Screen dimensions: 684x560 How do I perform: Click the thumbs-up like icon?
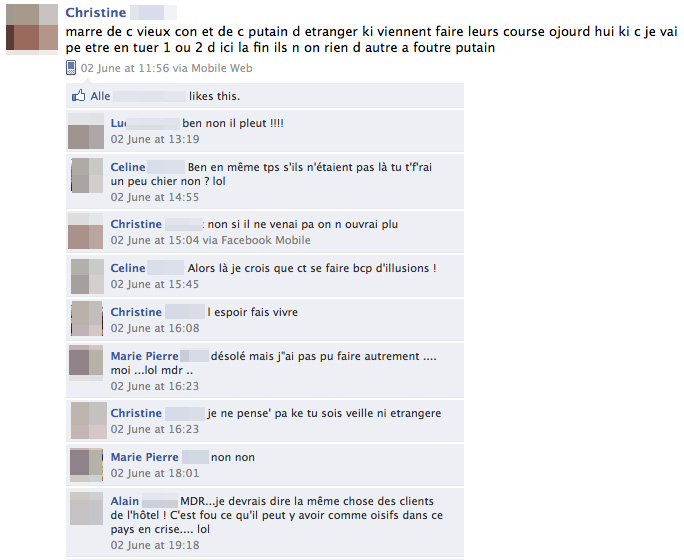(79, 96)
